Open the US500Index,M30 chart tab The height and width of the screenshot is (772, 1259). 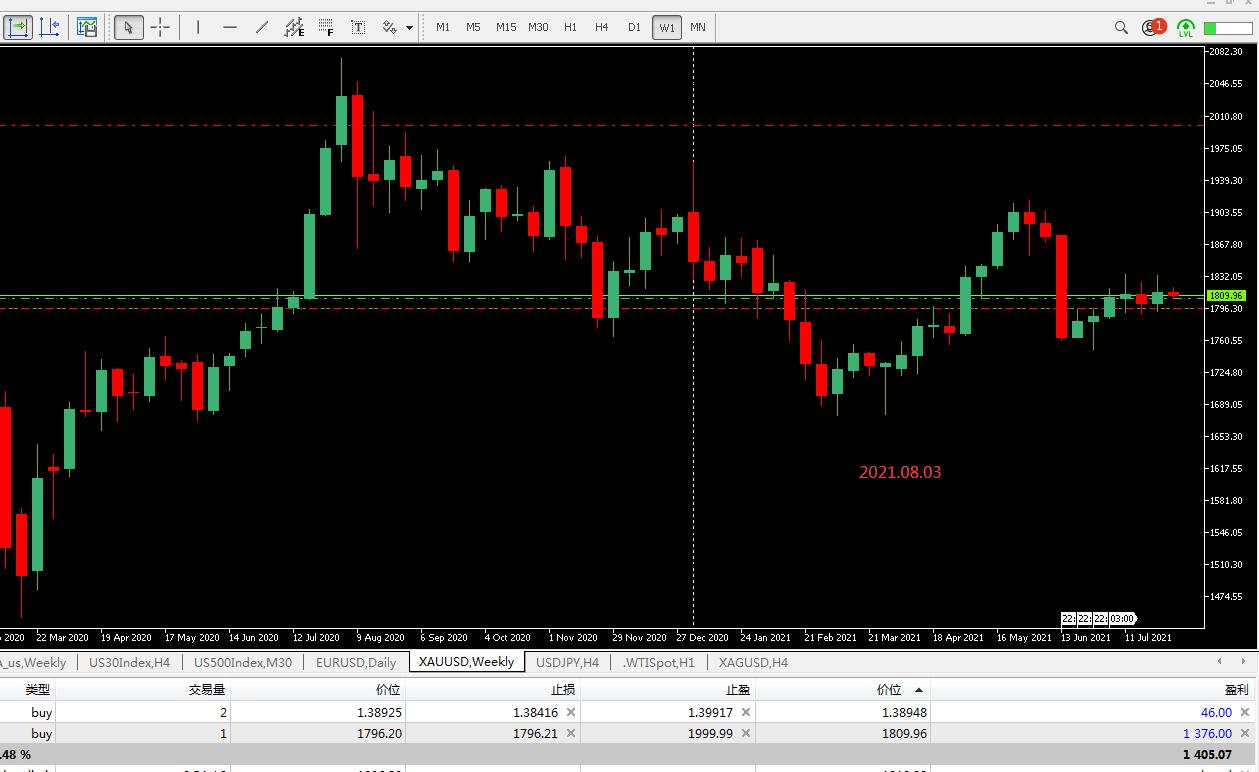click(243, 662)
